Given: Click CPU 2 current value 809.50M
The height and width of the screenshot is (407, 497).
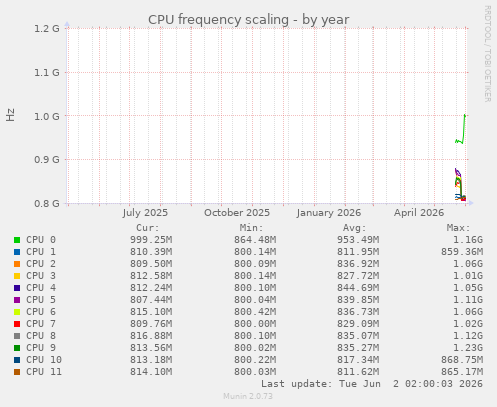Looking at the screenshot, I should tap(151, 264).
